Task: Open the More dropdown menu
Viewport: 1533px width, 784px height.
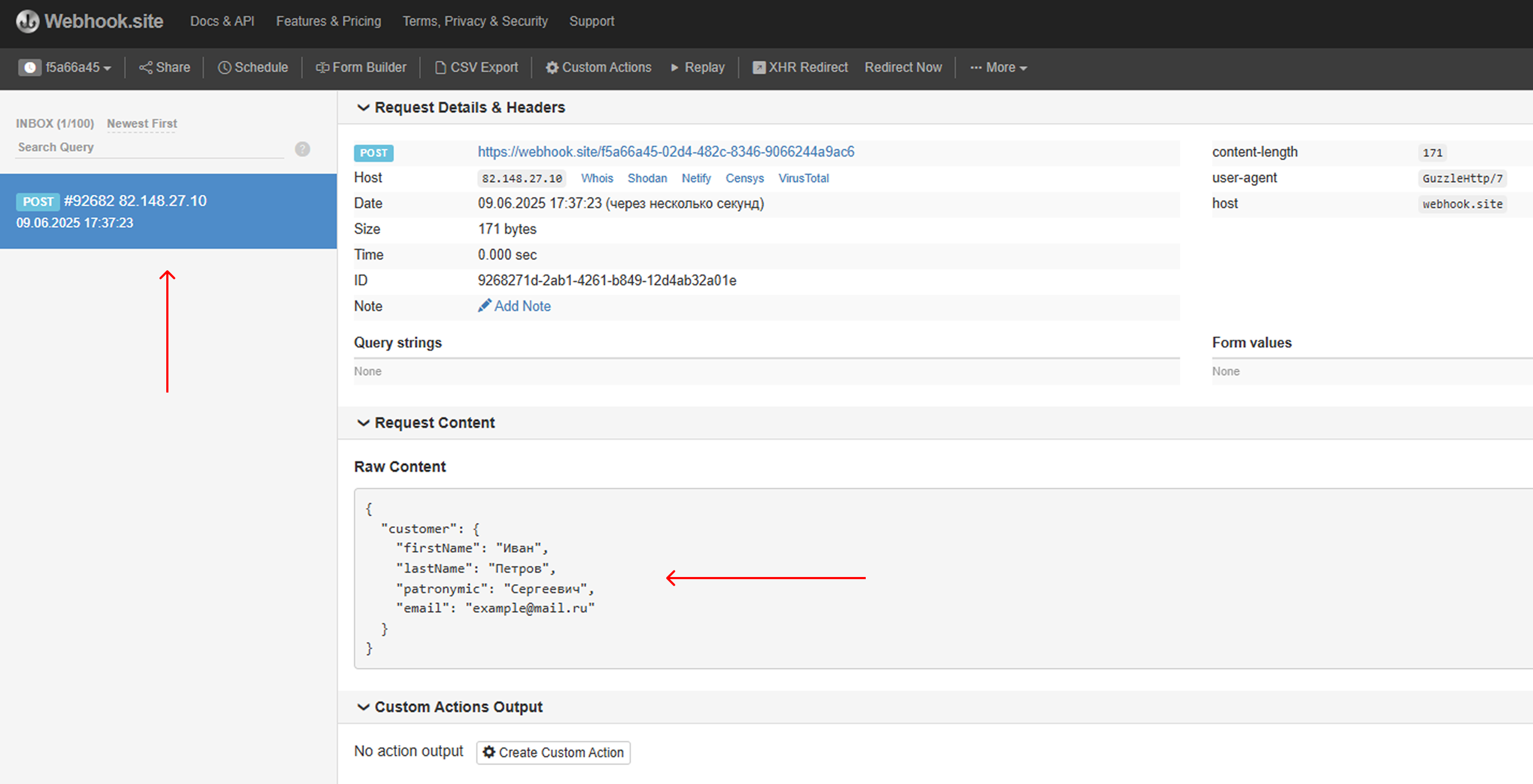Action: click(998, 67)
